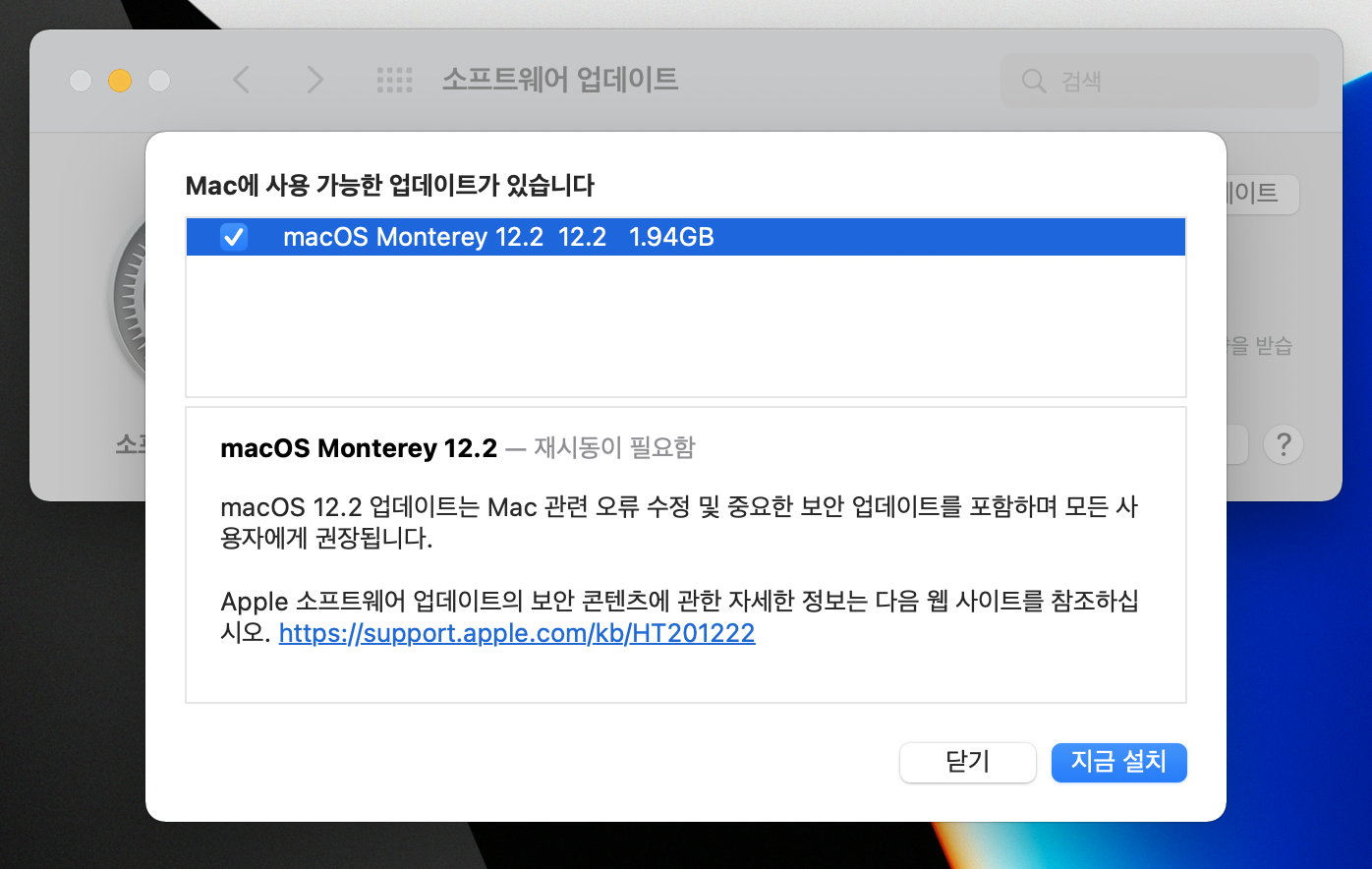Click the magnifying glass search icon

1034,81
